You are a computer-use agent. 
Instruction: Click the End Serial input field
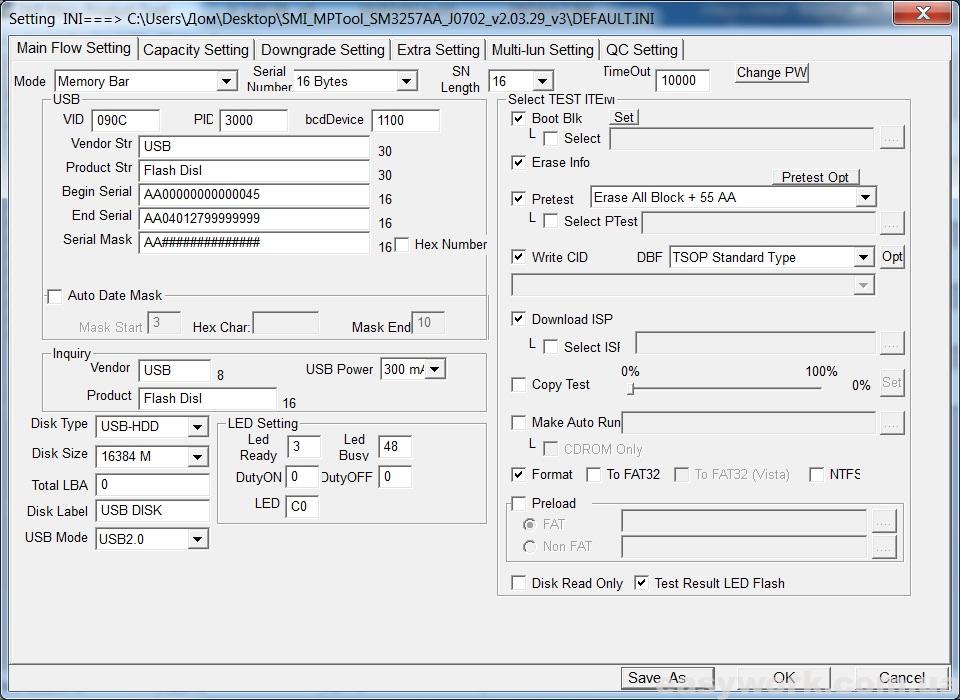(x=254, y=219)
